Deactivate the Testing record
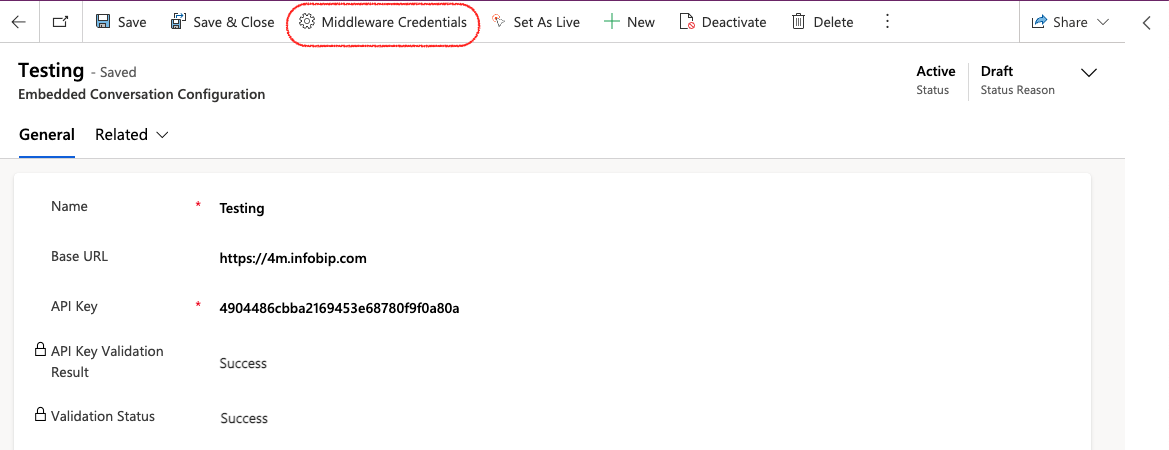1169x450 pixels. 722,22
